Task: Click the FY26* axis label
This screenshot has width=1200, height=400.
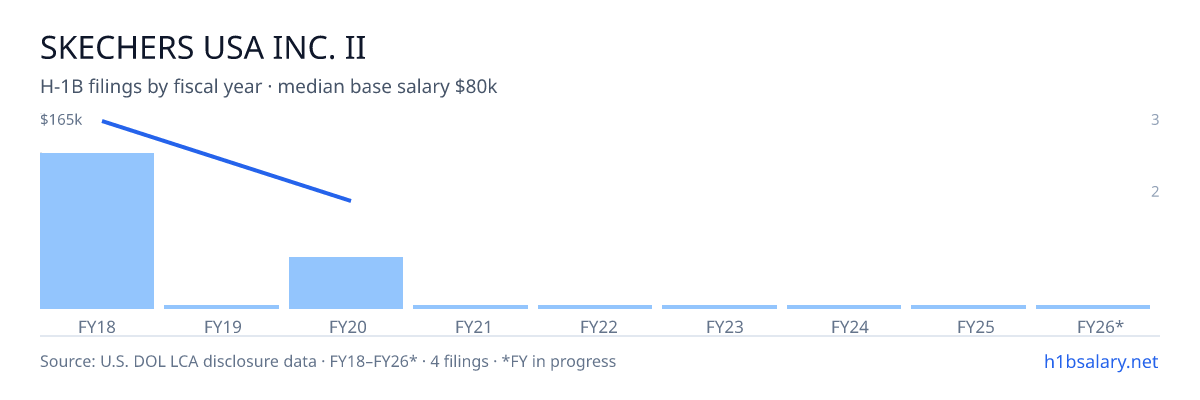Action: coord(1100,326)
